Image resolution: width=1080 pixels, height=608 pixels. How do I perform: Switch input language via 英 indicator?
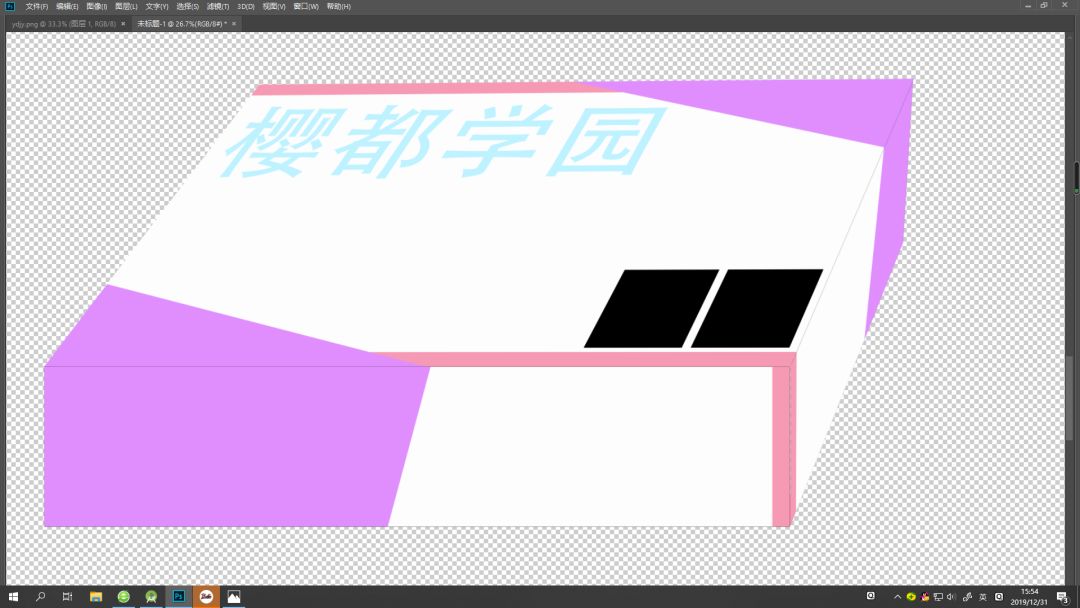click(x=983, y=597)
